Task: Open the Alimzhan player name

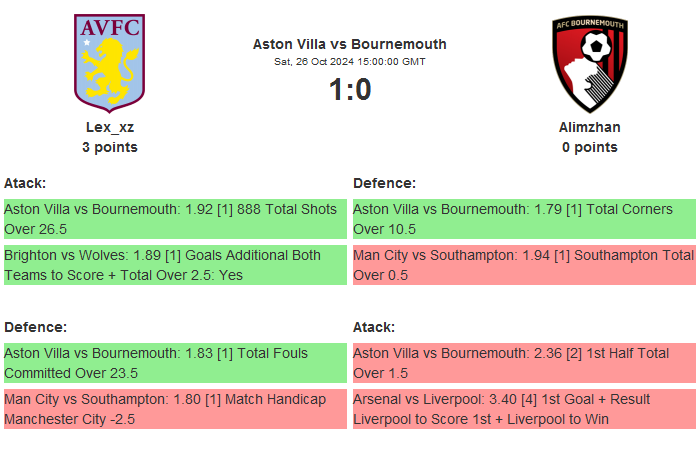Action: [589, 127]
